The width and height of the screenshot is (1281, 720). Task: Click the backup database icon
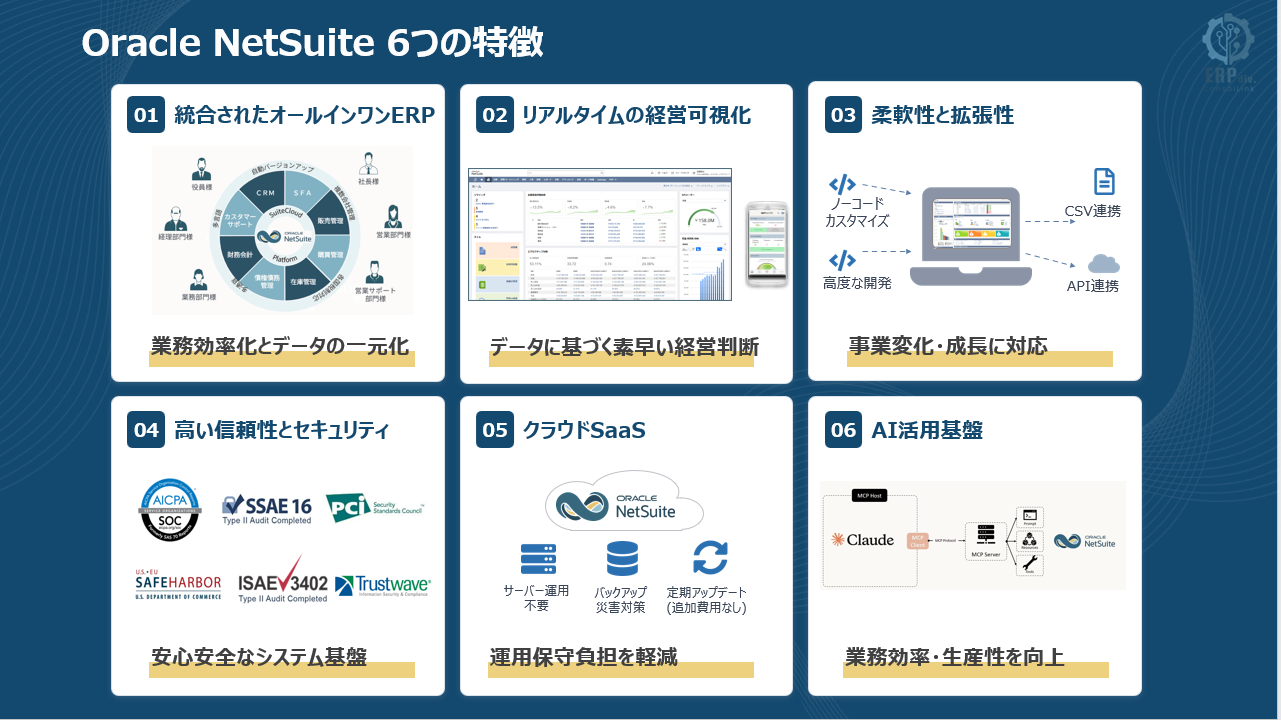coord(622,559)
